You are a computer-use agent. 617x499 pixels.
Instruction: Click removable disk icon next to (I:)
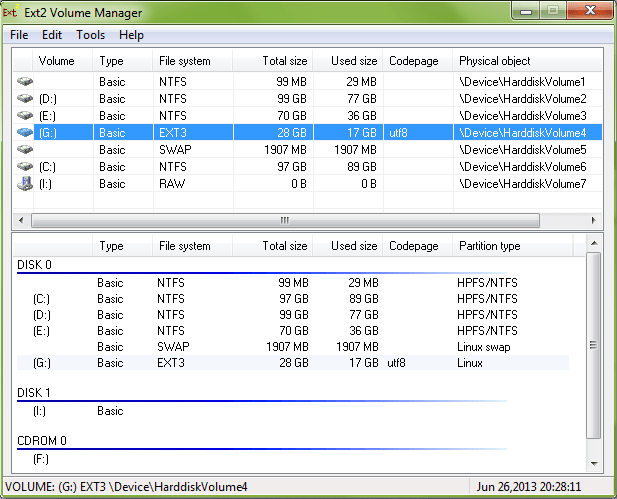24,184
